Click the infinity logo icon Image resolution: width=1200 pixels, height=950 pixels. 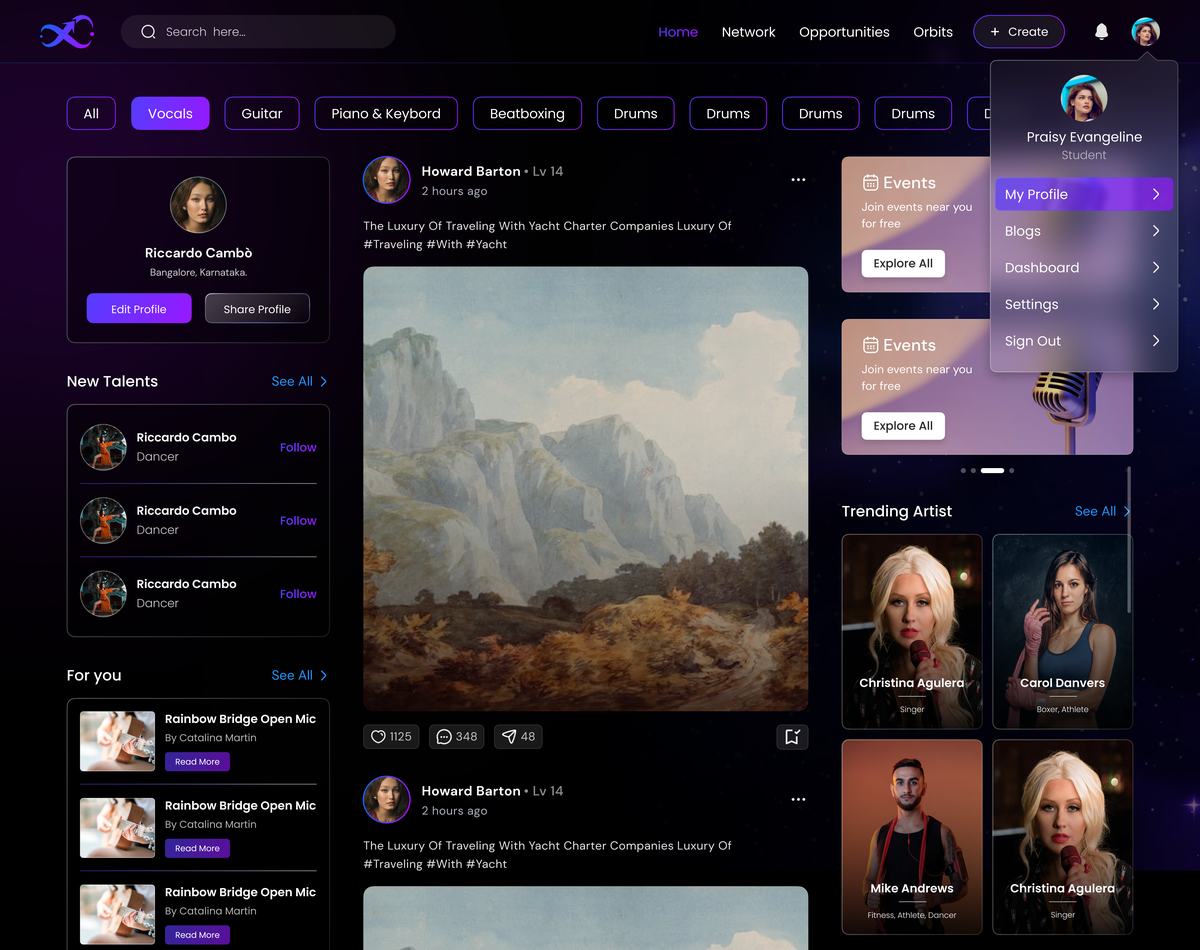click(x=67, y=32)
